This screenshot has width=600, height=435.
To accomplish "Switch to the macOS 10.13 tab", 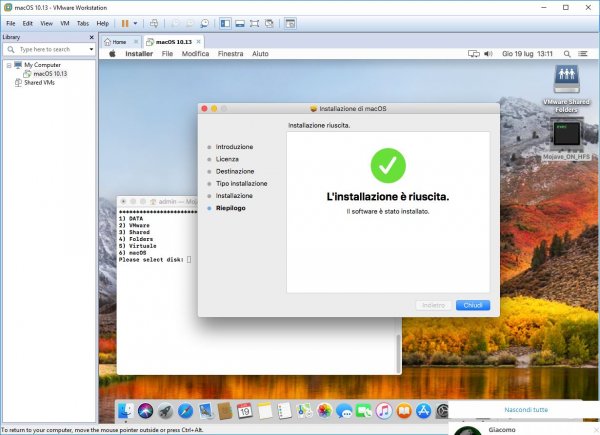I will (174, 42).
